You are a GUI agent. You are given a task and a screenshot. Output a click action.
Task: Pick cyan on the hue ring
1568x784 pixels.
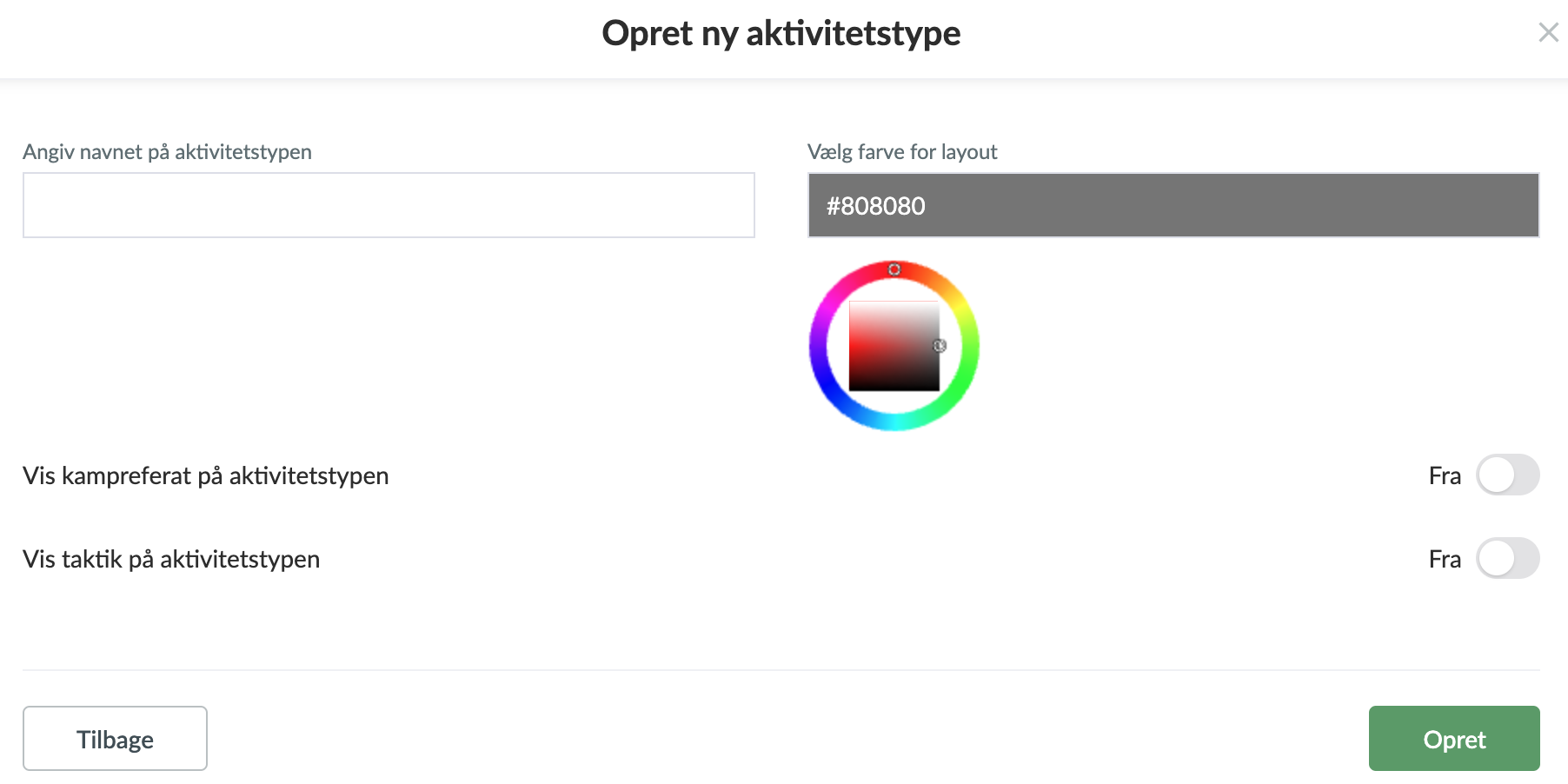(x=894, y=422)
